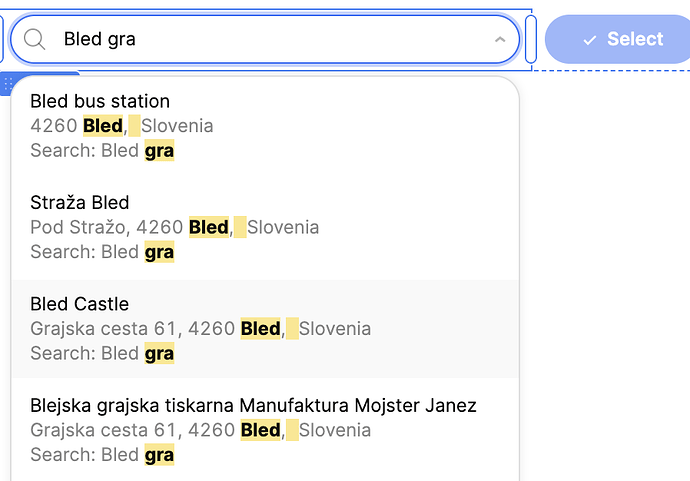The width and height of the screenshot is (690, 481).
Task: Click the Select button
Action: pos(617,39)
